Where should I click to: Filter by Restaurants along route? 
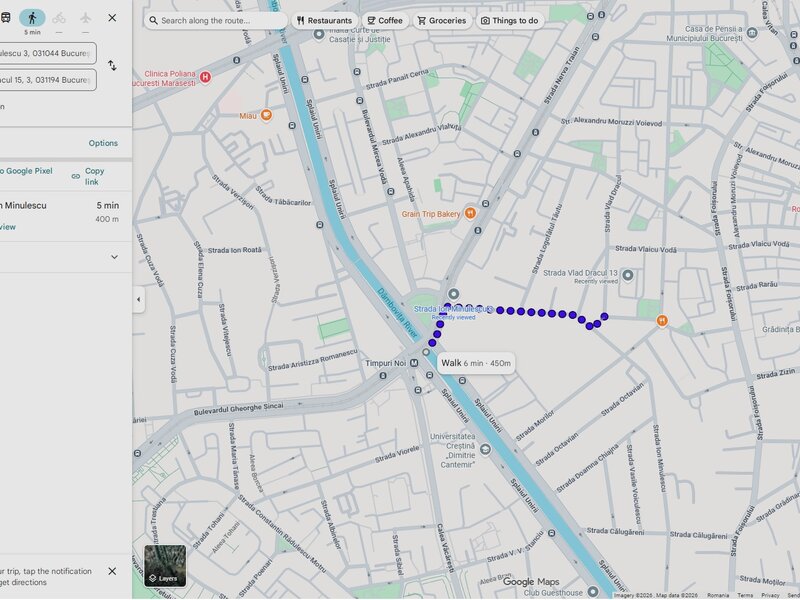pyautogui.click(x=324, y=20)
